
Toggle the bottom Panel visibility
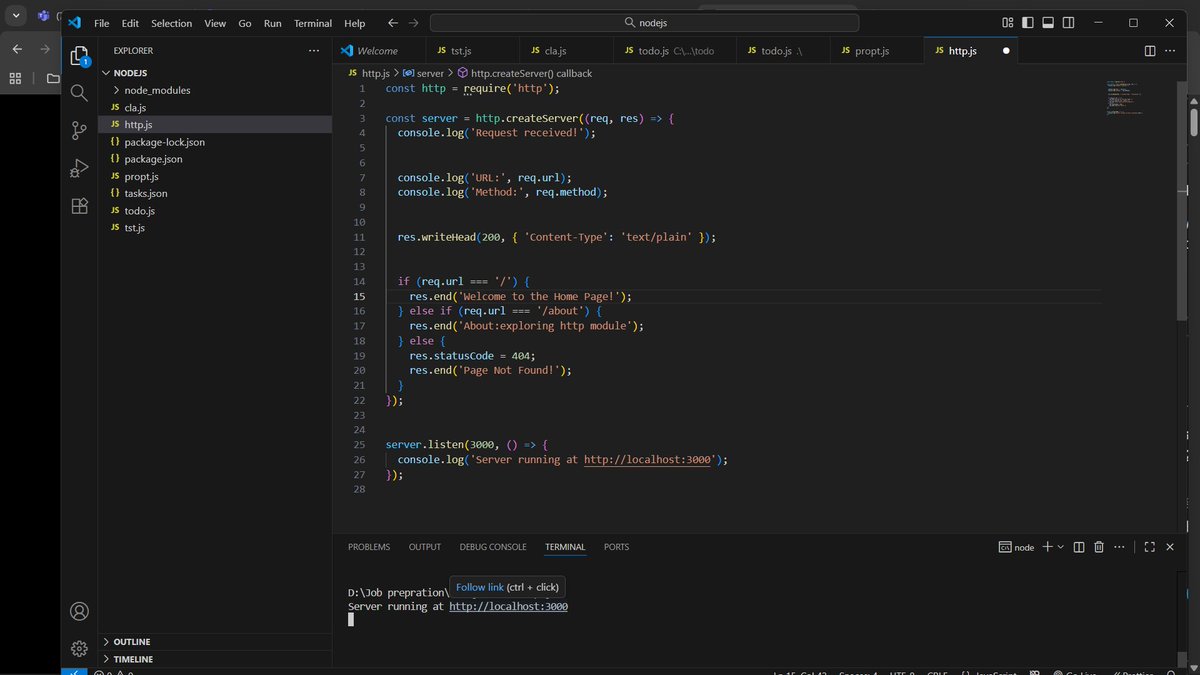(x=1048, y=23)
